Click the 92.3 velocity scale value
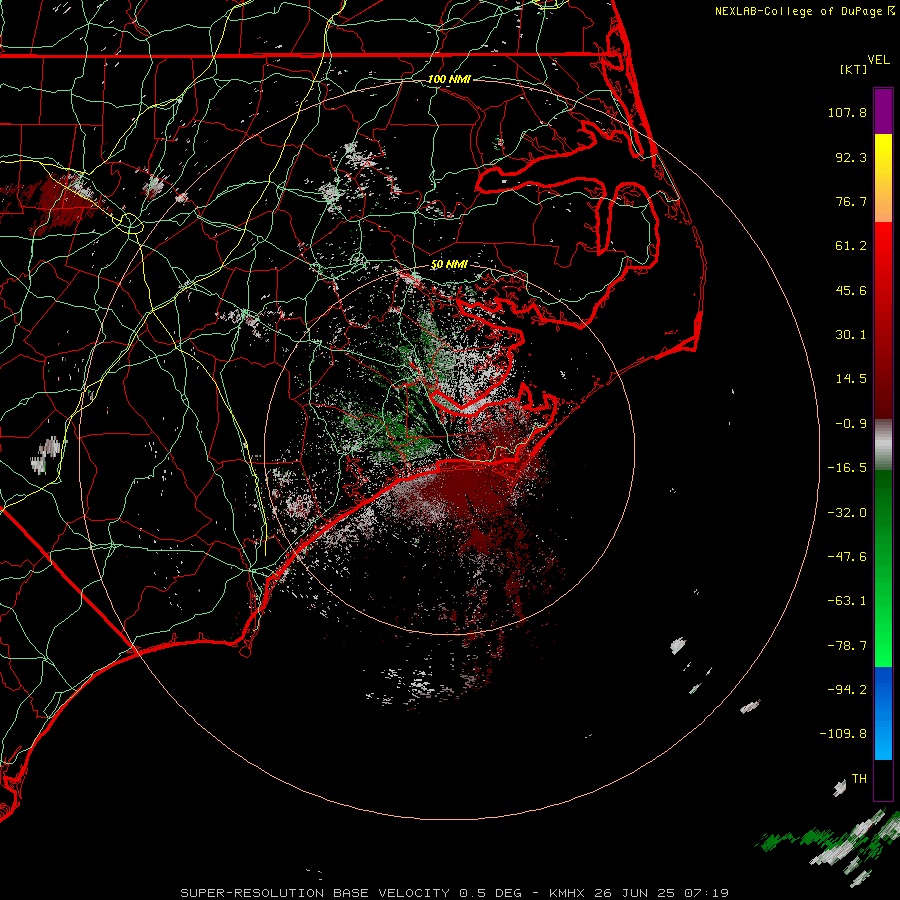 [x=851, y=157]
